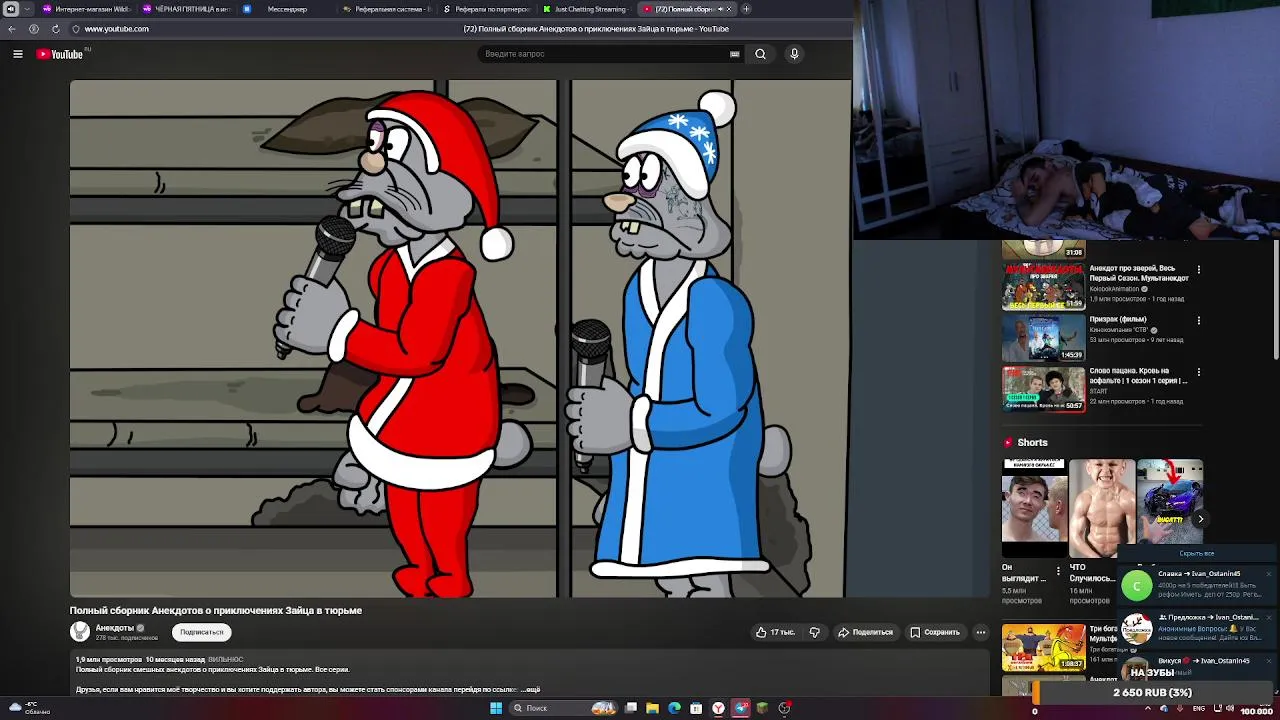Open File Explorer from the taskbar

[x=652, y=708]
